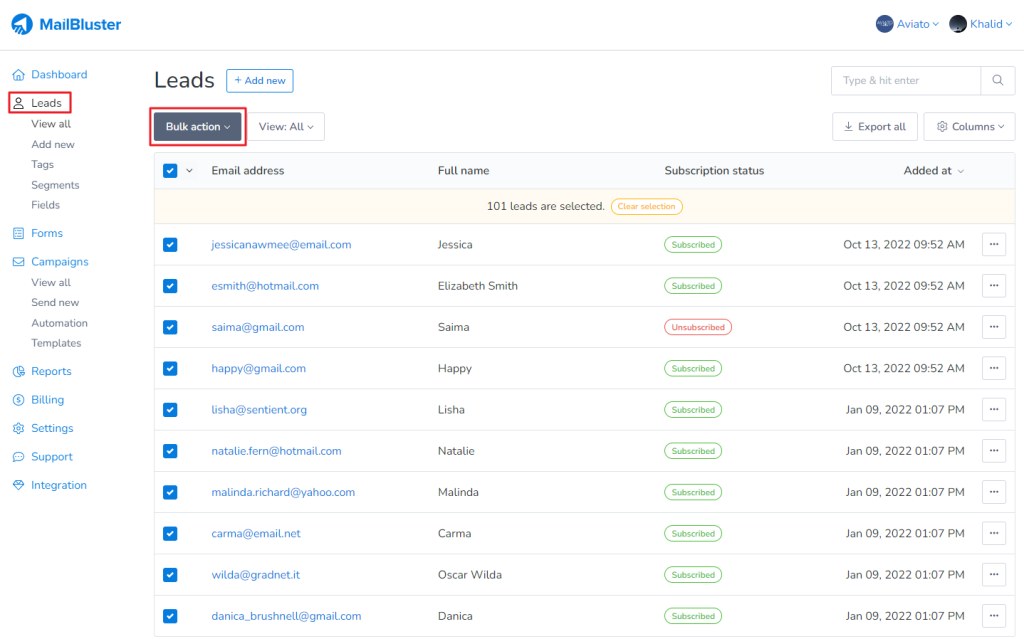Select the Leads icon in the sidebar

17,102
